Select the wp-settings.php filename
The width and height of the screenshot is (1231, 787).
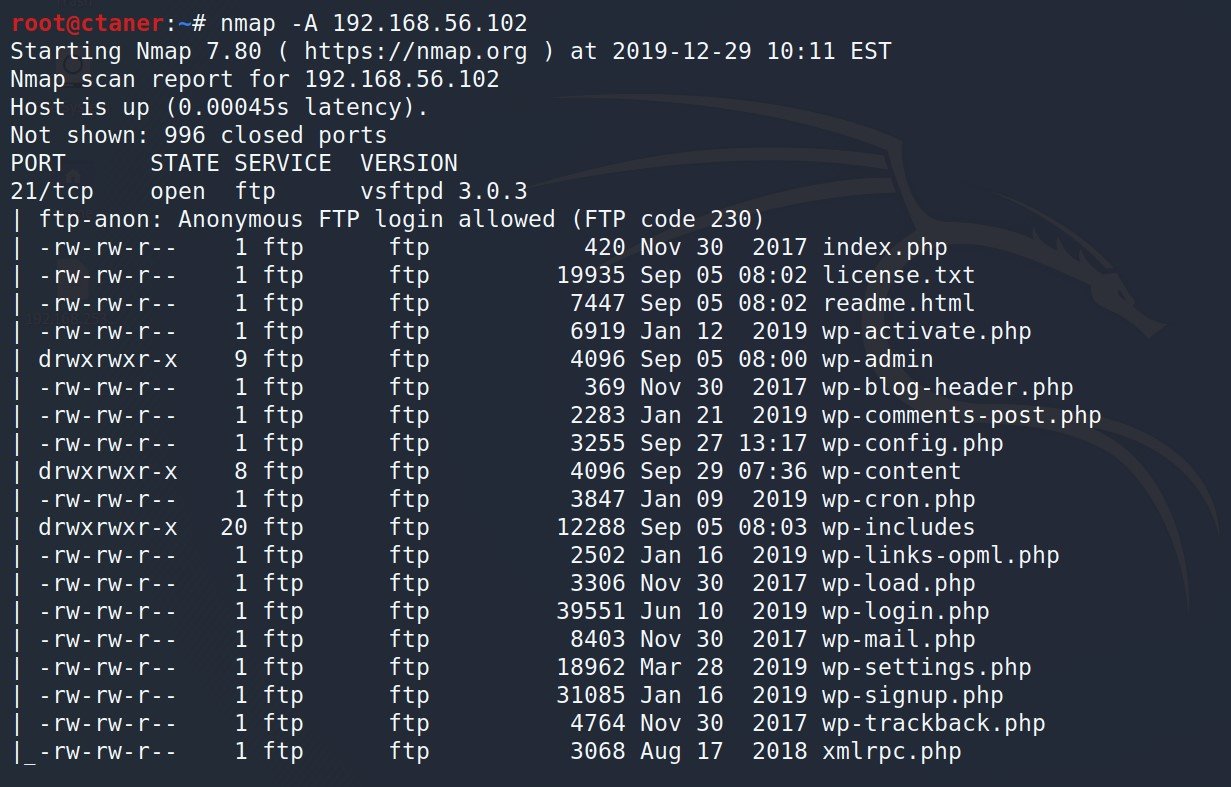coord(927,667)
